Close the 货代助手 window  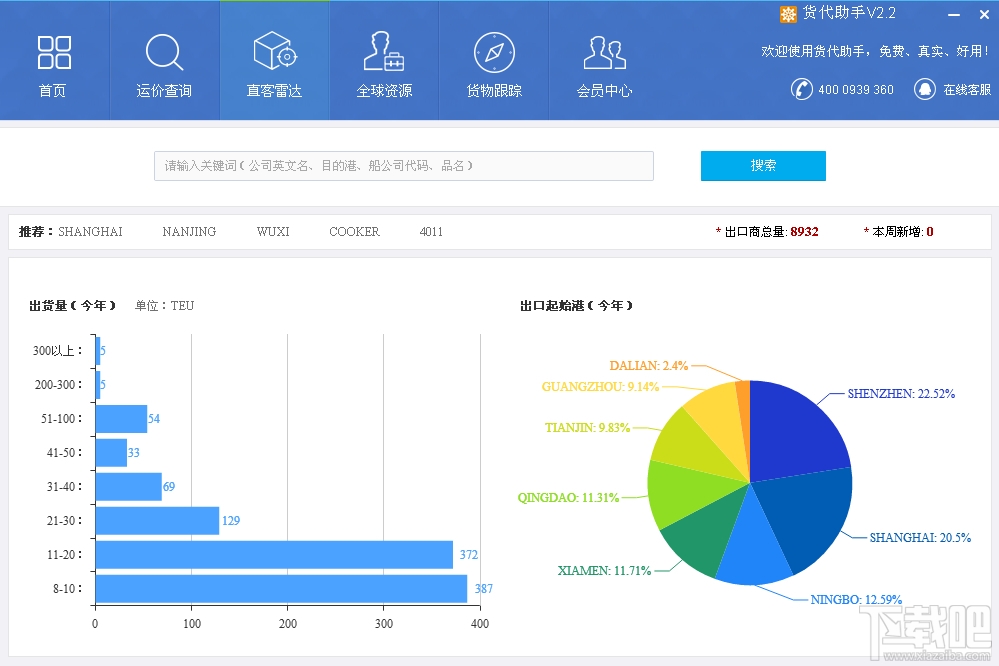pos(984,15)
